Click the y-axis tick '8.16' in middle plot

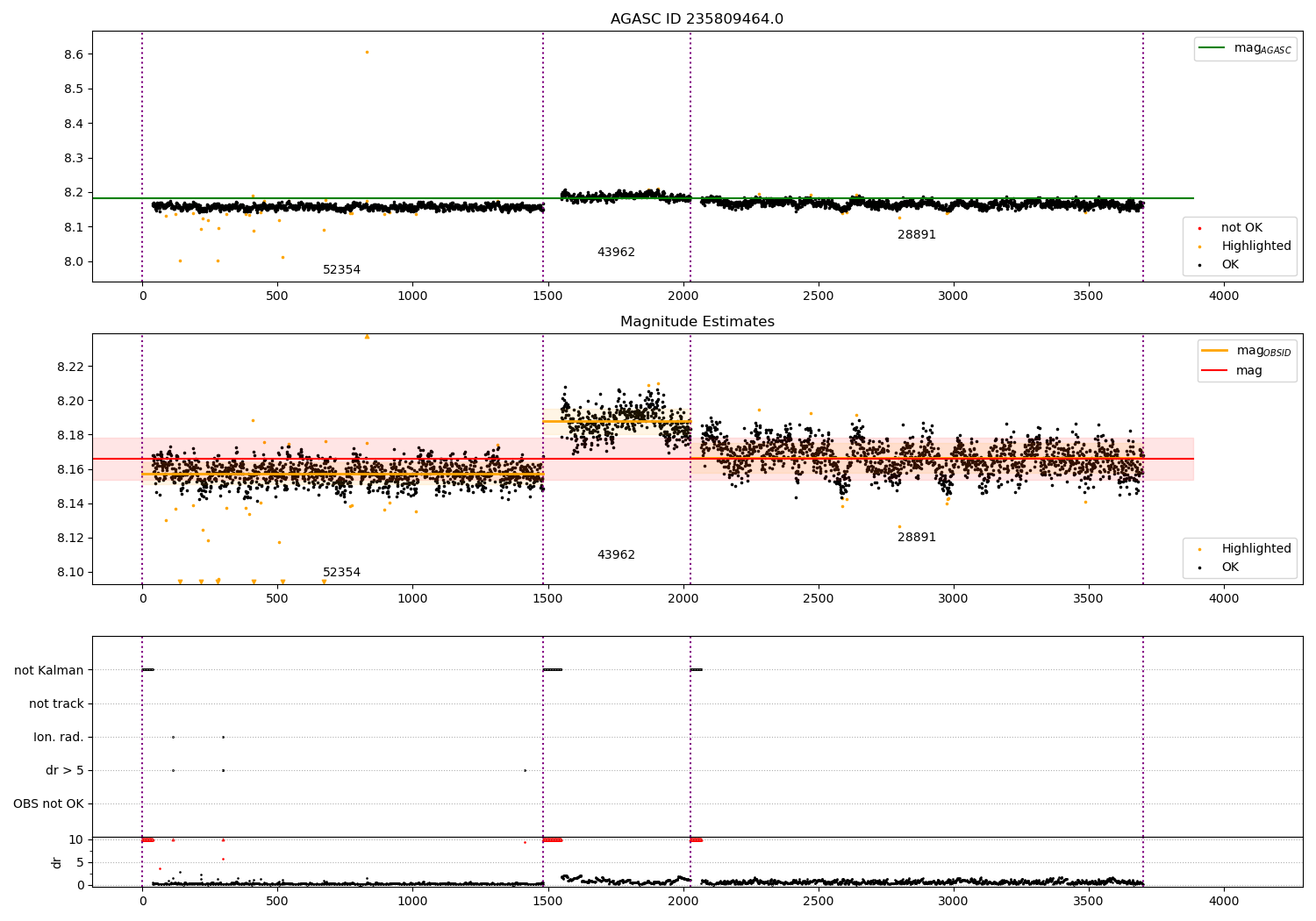(x=70, y=469)
